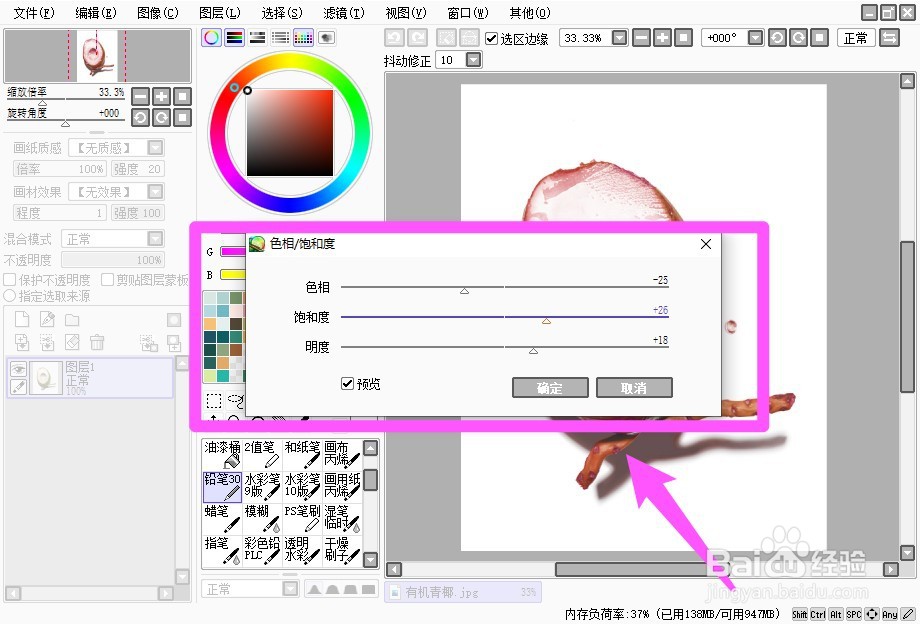Screen dimensions: 920x624
Task: Click the 饱和度 saturation slider track
Action: (505, 317)
